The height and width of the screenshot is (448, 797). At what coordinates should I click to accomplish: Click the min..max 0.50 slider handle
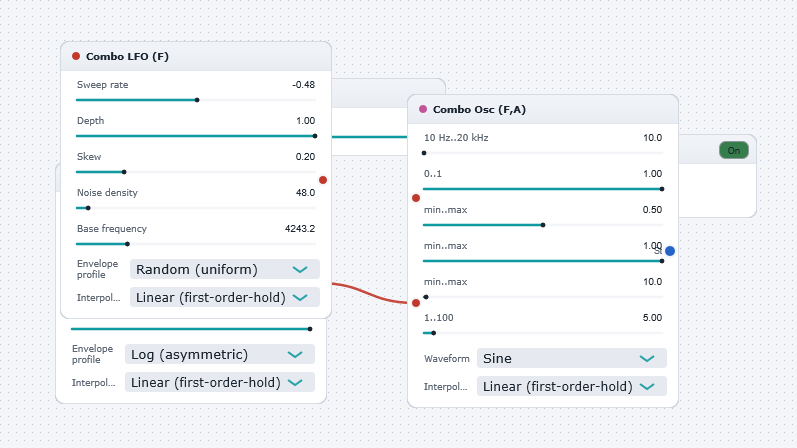543,225
